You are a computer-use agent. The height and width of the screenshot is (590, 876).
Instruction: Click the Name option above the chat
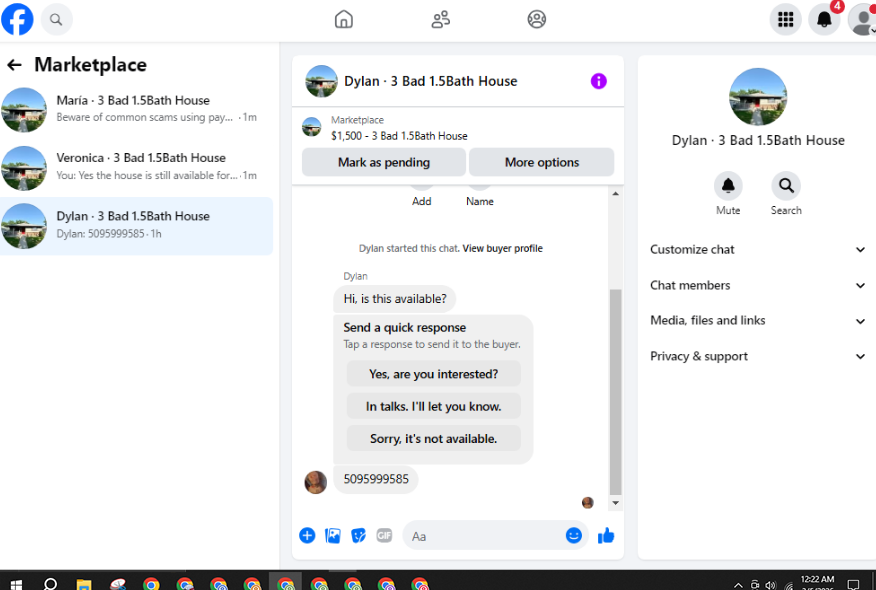click(x=479, y=201)
